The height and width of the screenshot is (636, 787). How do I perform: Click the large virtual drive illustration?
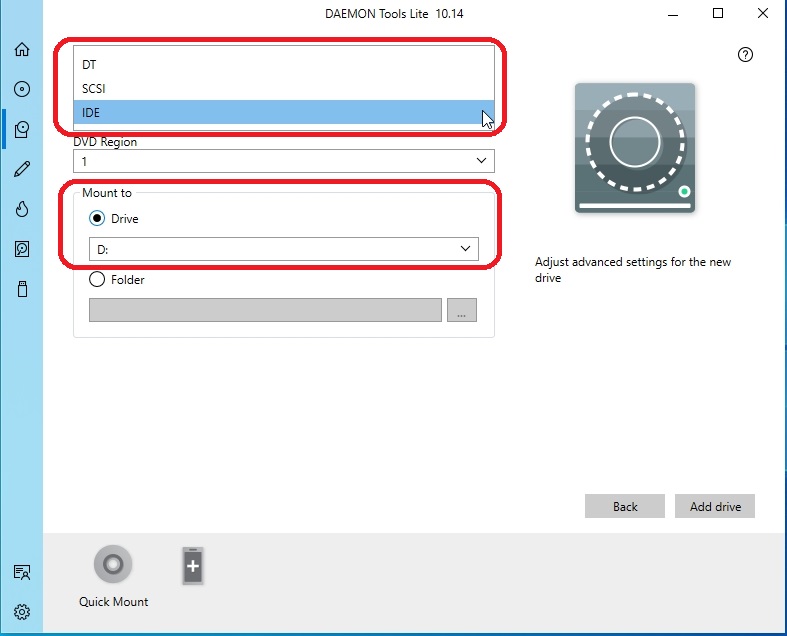tap(635, 148)
